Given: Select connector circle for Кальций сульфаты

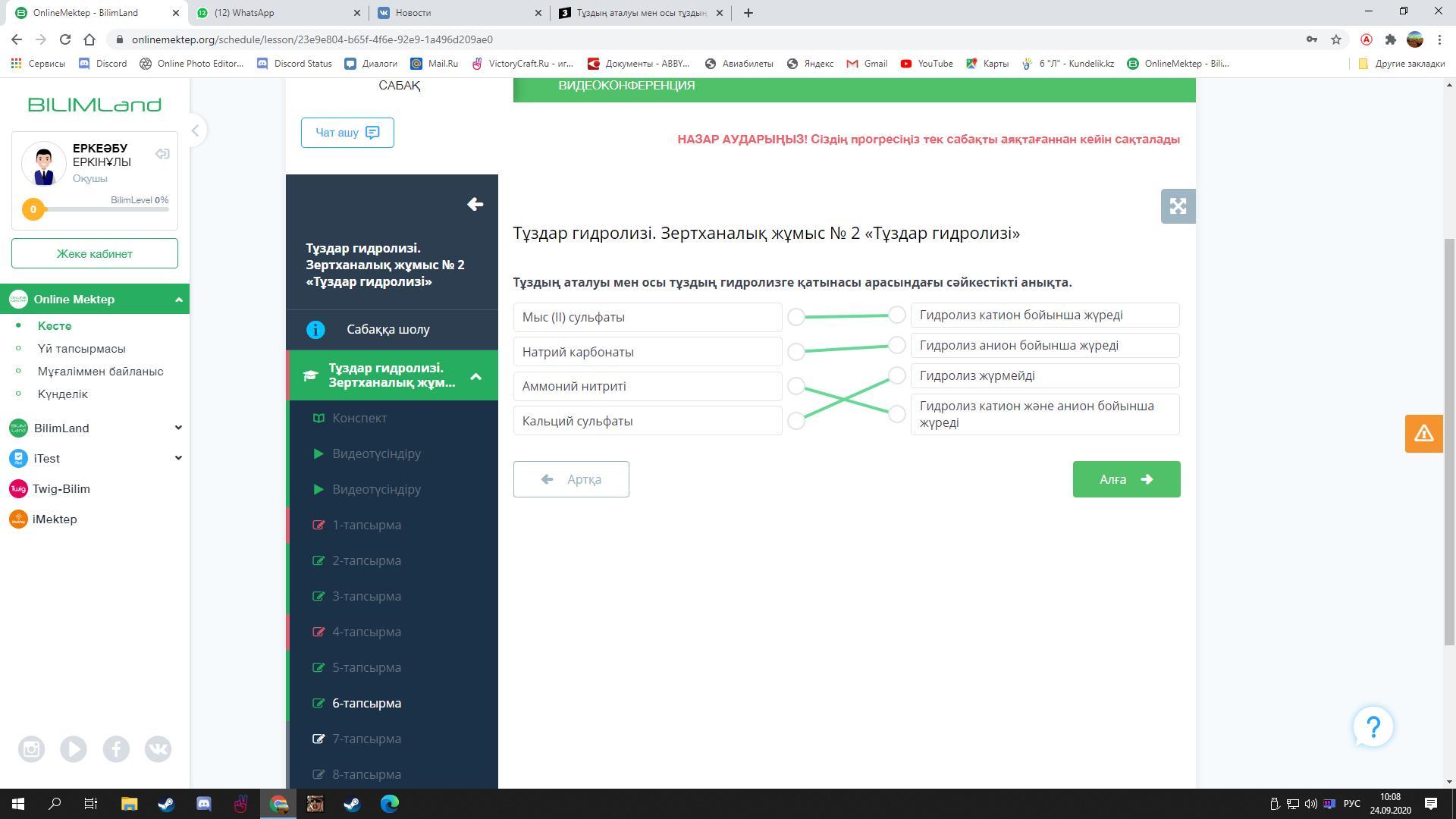Looking at the screenshot, I should [x=795, y=421].
